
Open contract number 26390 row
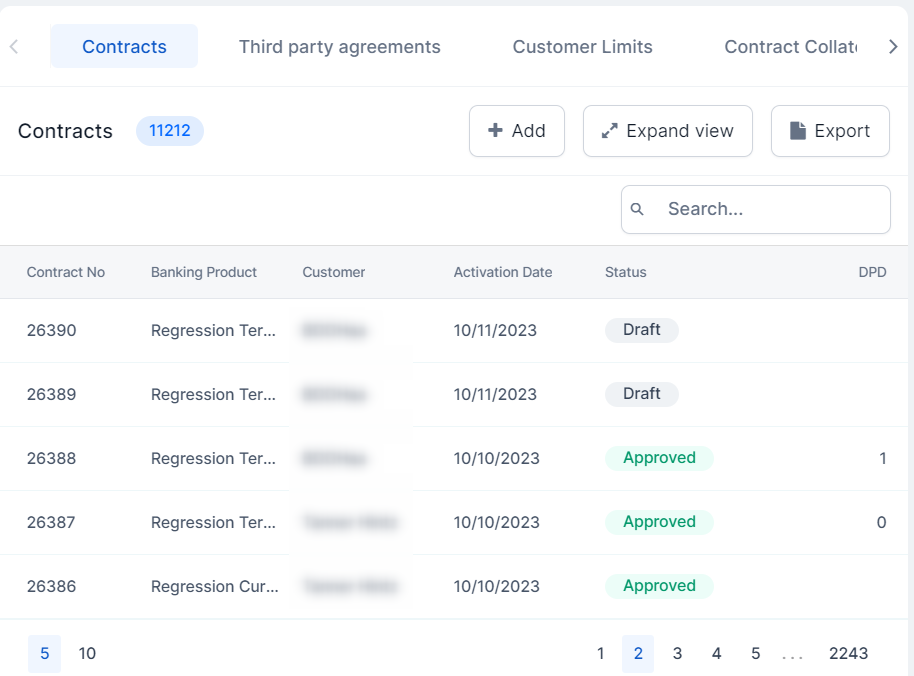click(x=52, y=331)
